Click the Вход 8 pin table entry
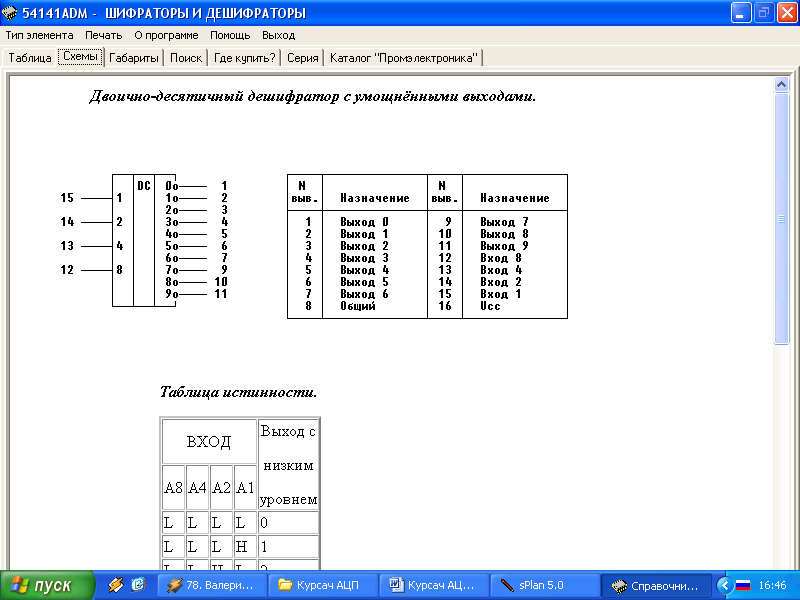Image resolution: width=800 pixels, height=600 pixels. pos(501,258)
